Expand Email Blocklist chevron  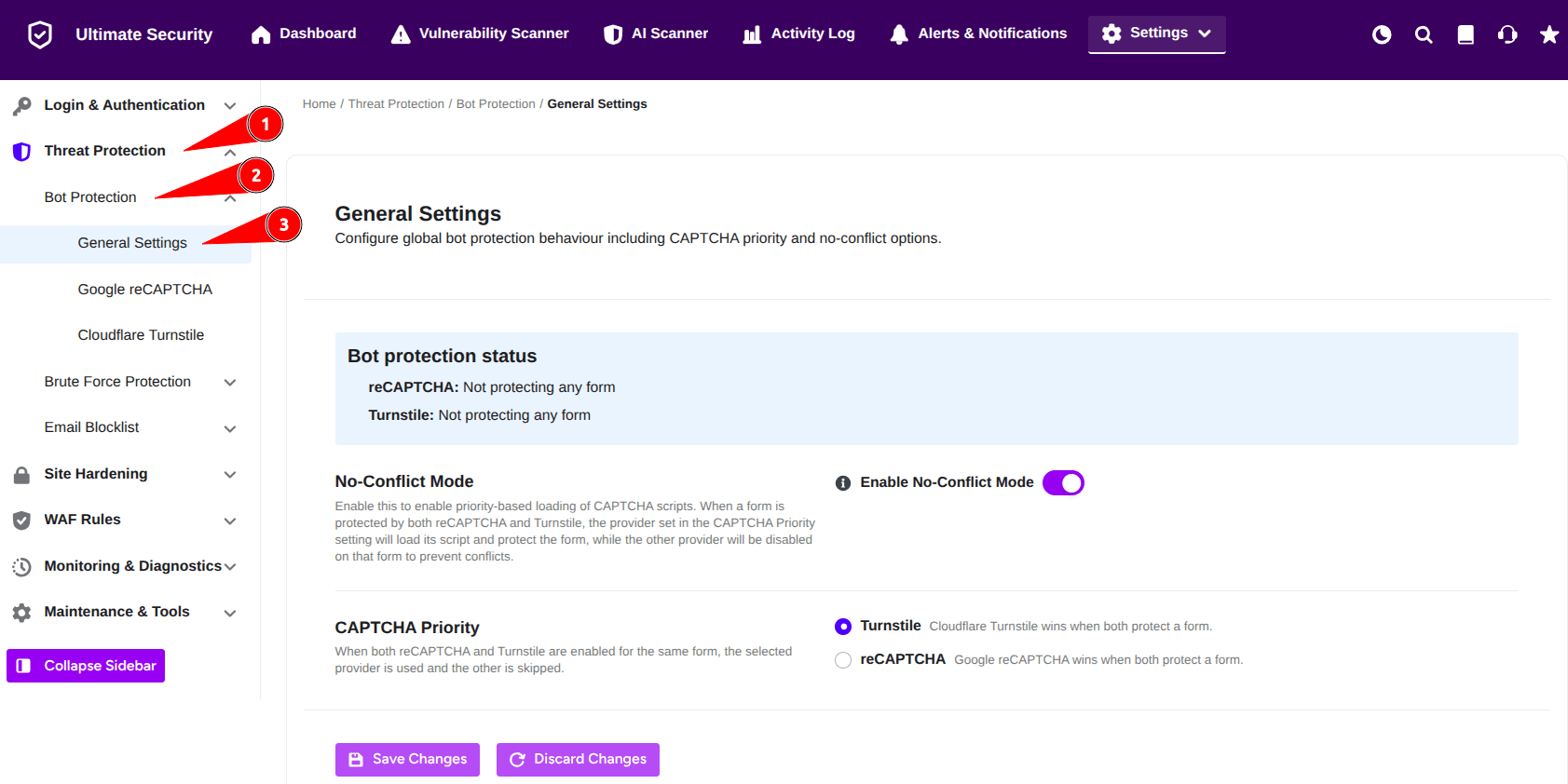[230, 429]
